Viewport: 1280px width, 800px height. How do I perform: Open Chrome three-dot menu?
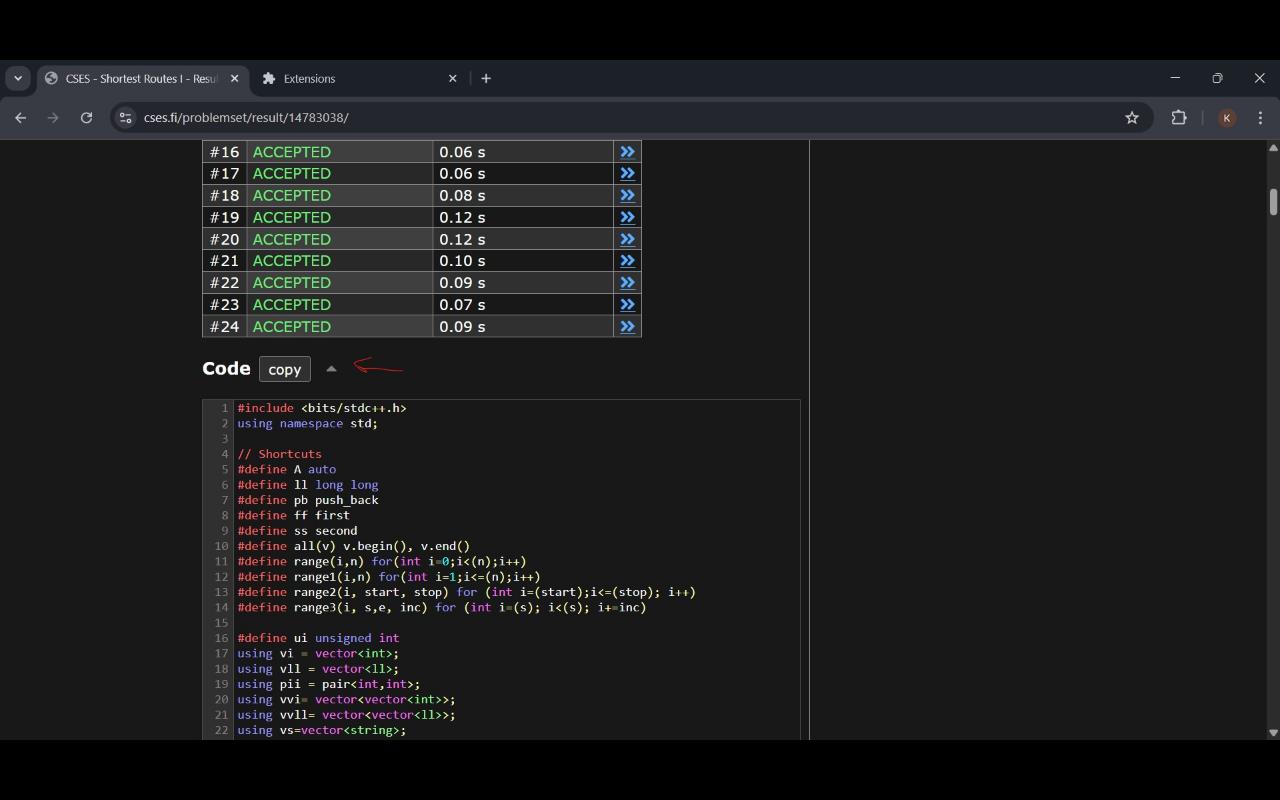point(1260,118)
